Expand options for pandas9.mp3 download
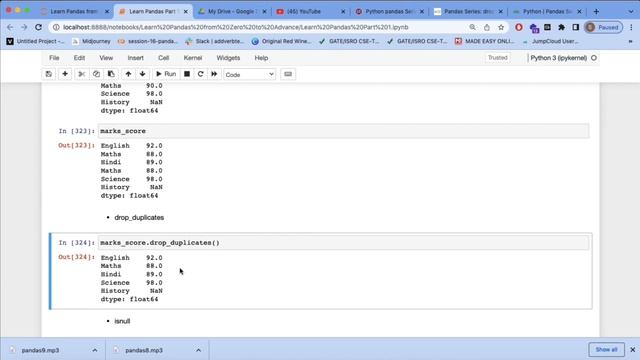This screenshot has width=640, height=360. [95, 350]
